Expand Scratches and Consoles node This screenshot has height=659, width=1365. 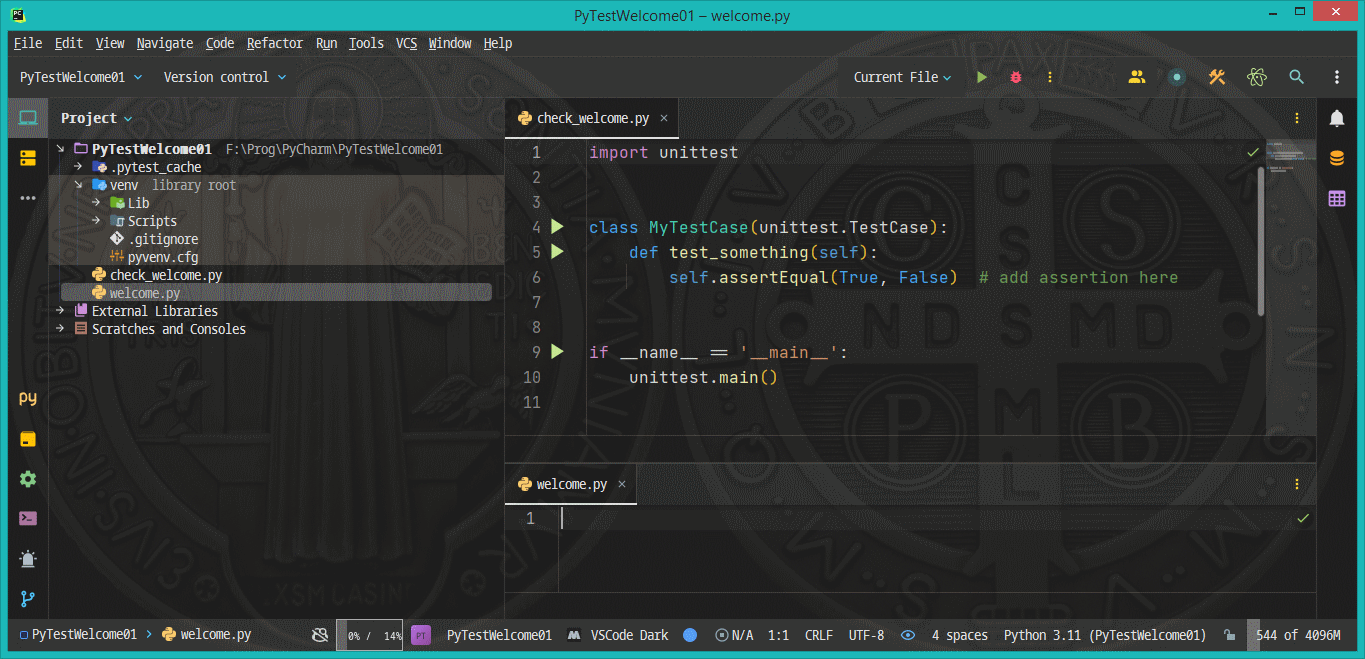pyautogui.click(x=60, y=329)
